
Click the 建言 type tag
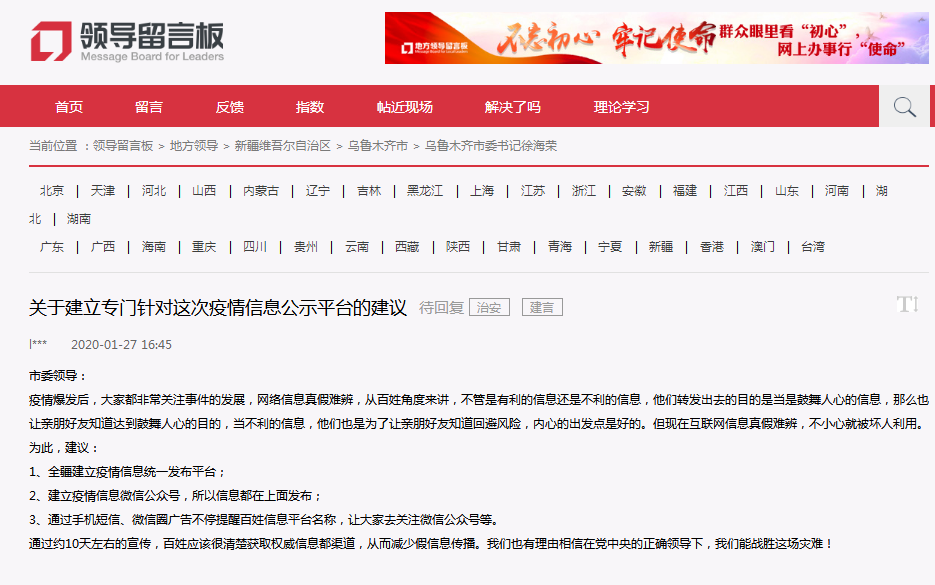click(542, 308)
